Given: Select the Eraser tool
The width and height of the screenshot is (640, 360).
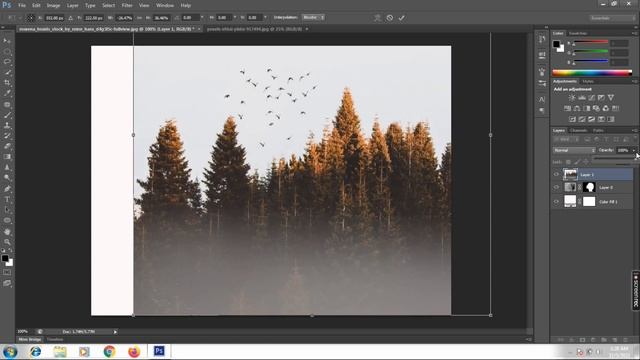Looking at the screenshot, I should pos(7,146).
